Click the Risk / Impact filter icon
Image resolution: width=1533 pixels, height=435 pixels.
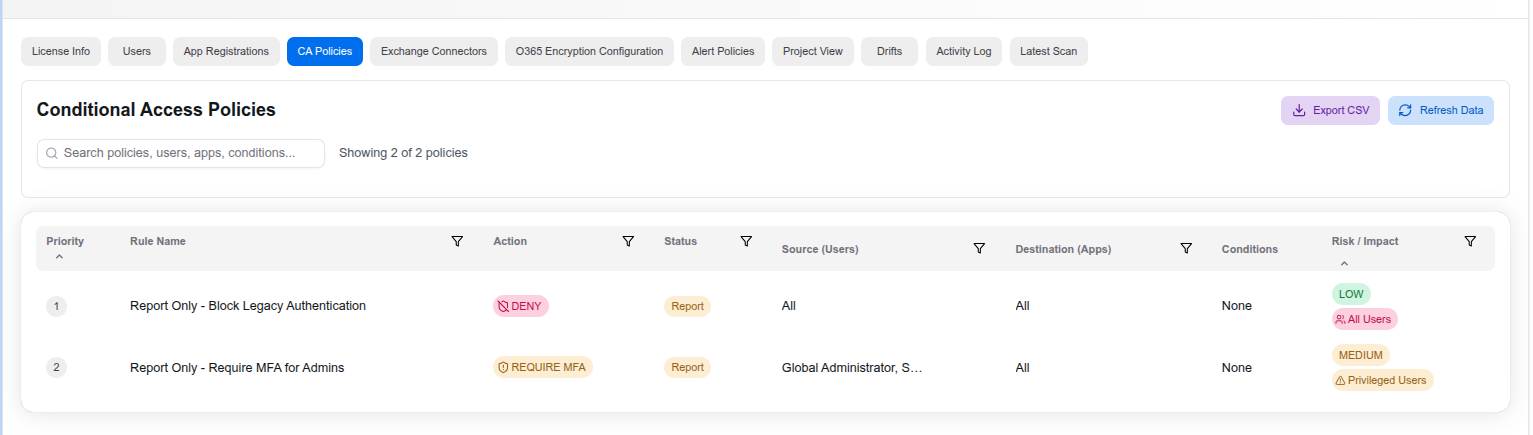click(x=1470, y=241)
